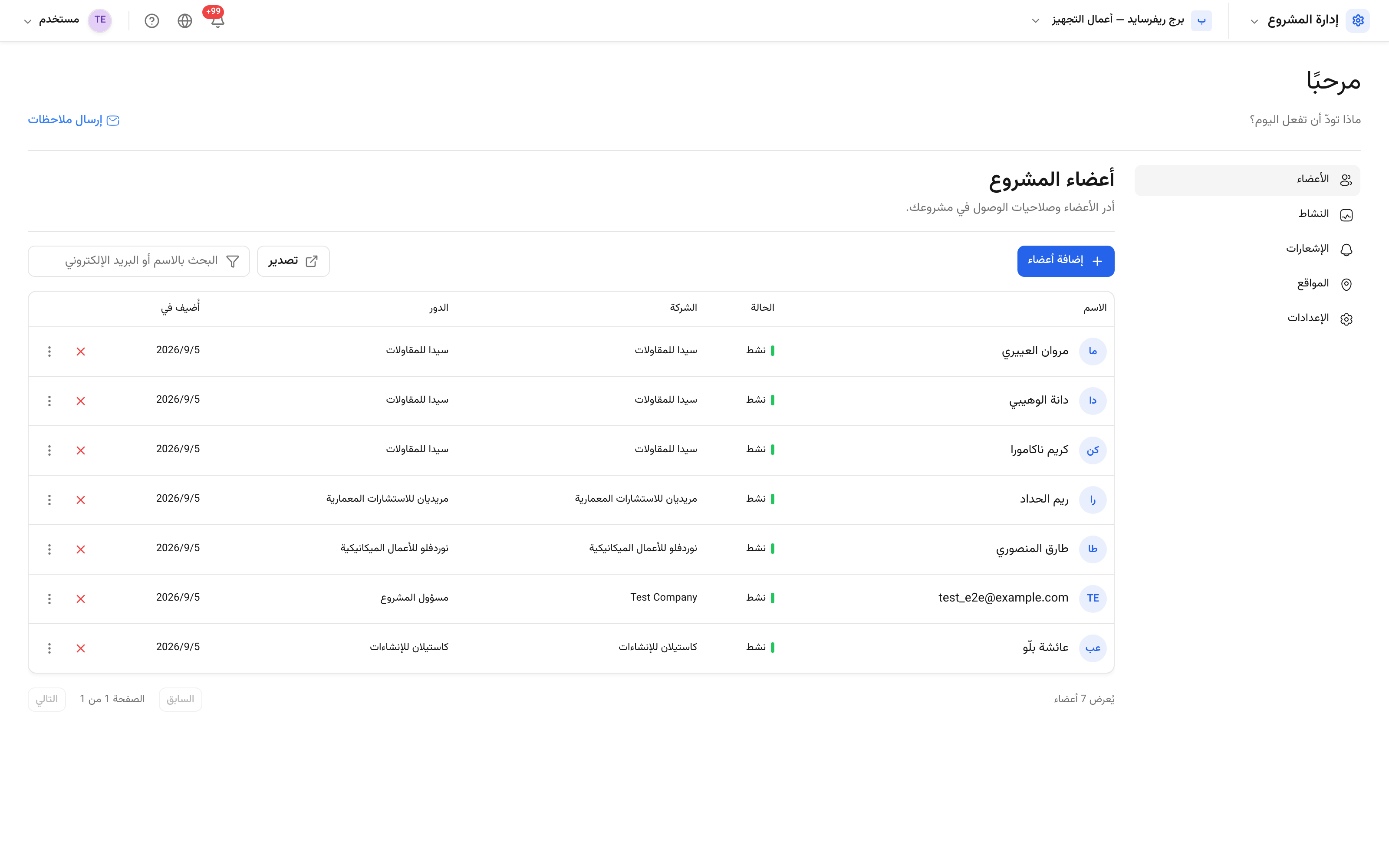This screenshot has width=1389, height=868.
Task: Remove مروان العبيري with the red X
Action: point(80,352)
